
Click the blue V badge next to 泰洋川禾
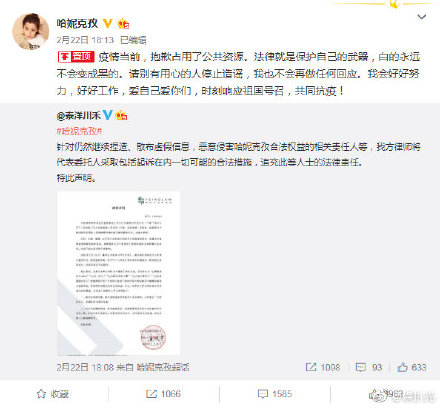(107, 115)
